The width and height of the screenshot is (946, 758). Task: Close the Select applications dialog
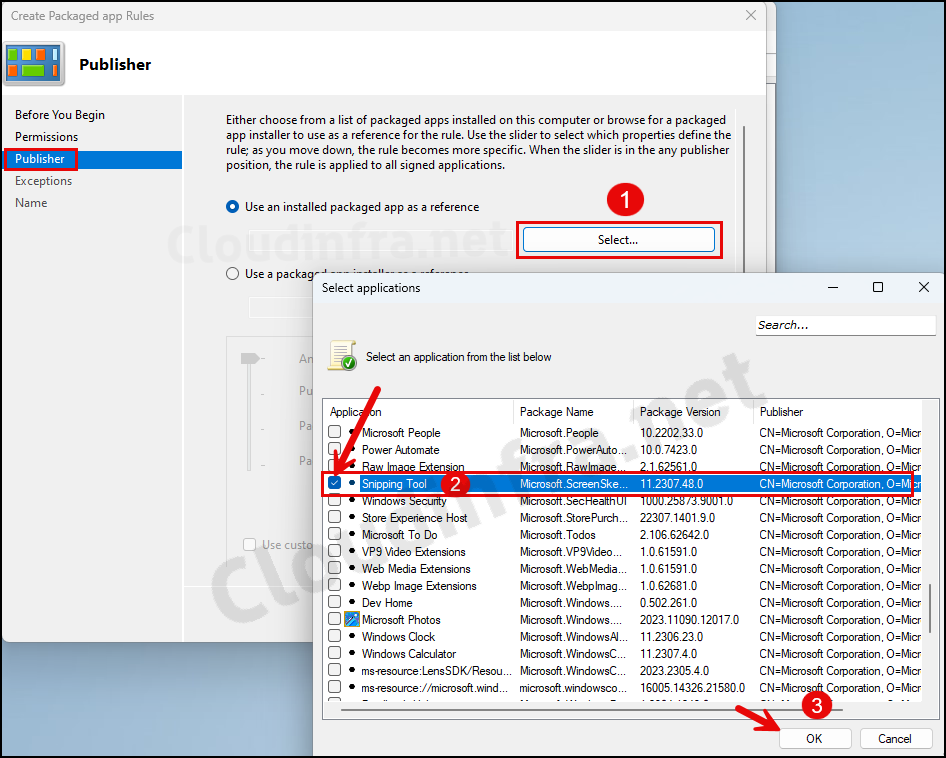(x=924, y=287)
